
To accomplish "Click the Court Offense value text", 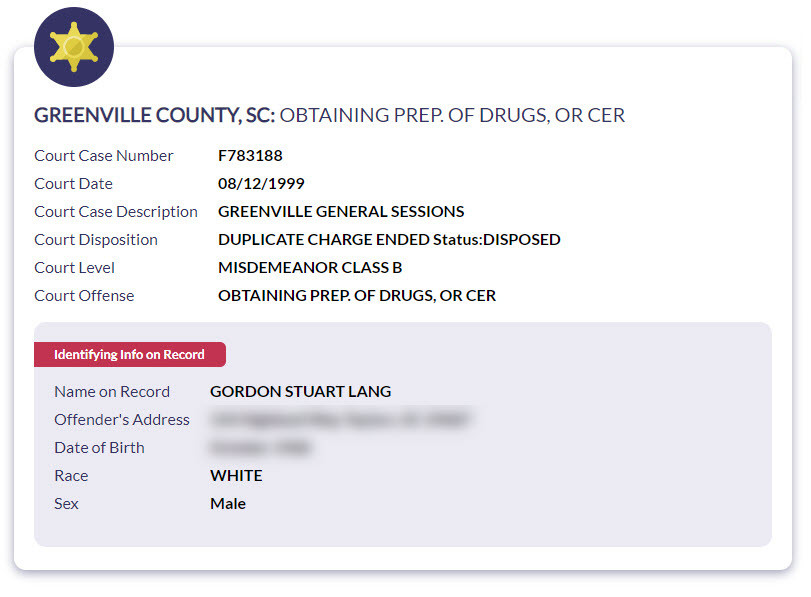I will [x=357, y=296].
